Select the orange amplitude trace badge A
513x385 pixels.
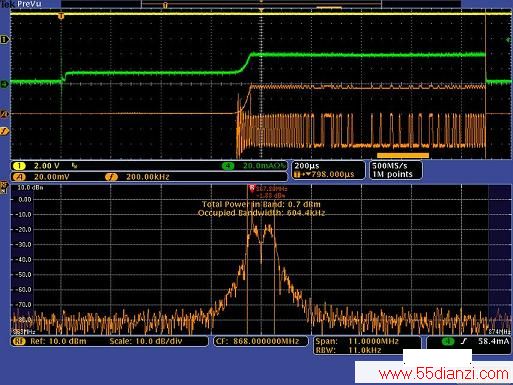click(19, 177)
